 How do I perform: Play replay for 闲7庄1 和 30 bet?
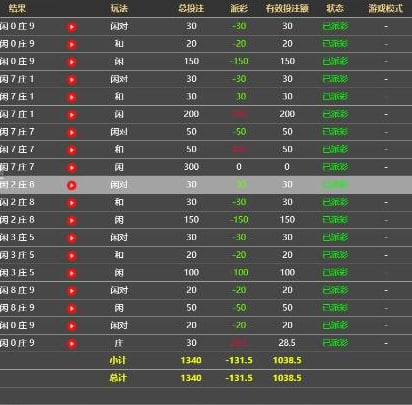coord(72,97)
